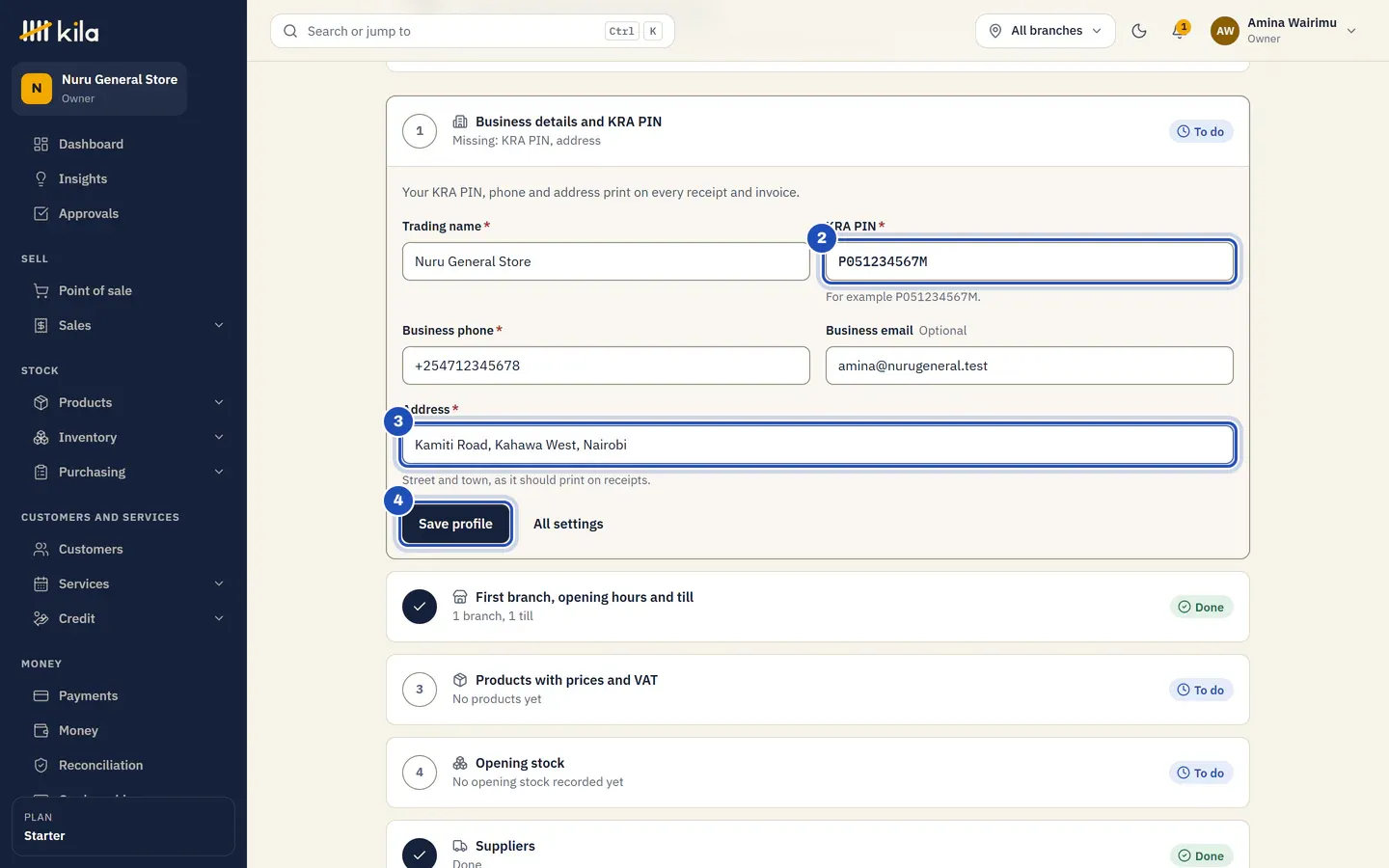This screenshot has height=868, width=1389.
Task: Open the Opening stock step
Action: coord(818,773)
